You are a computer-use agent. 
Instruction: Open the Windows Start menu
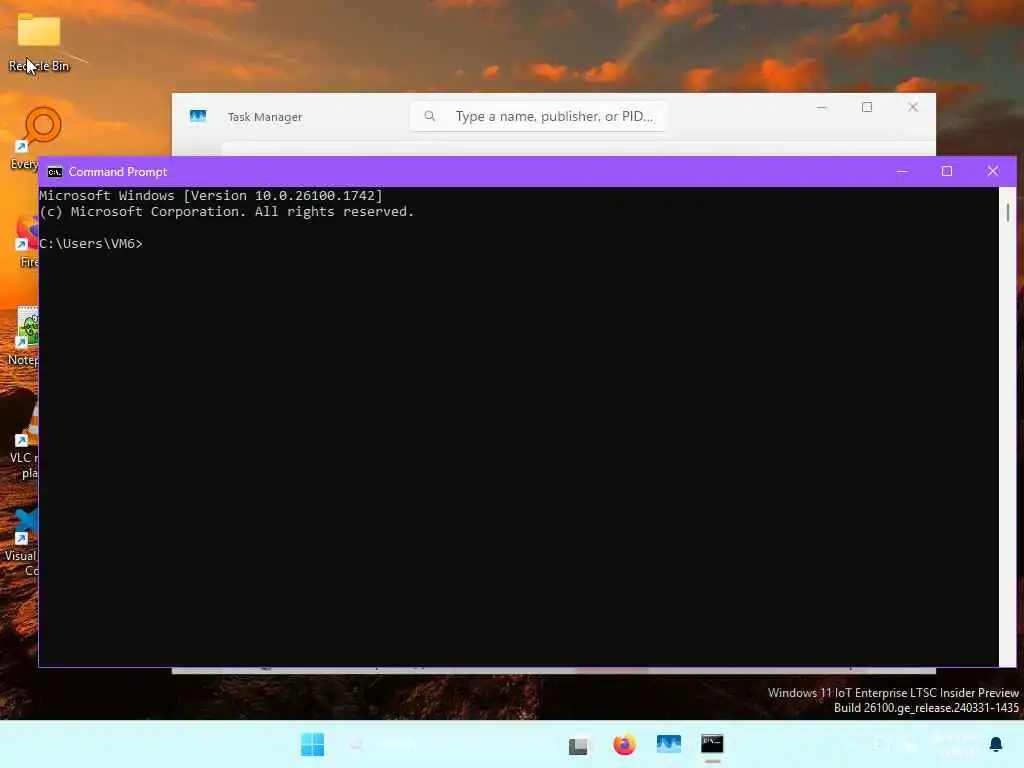312,744
